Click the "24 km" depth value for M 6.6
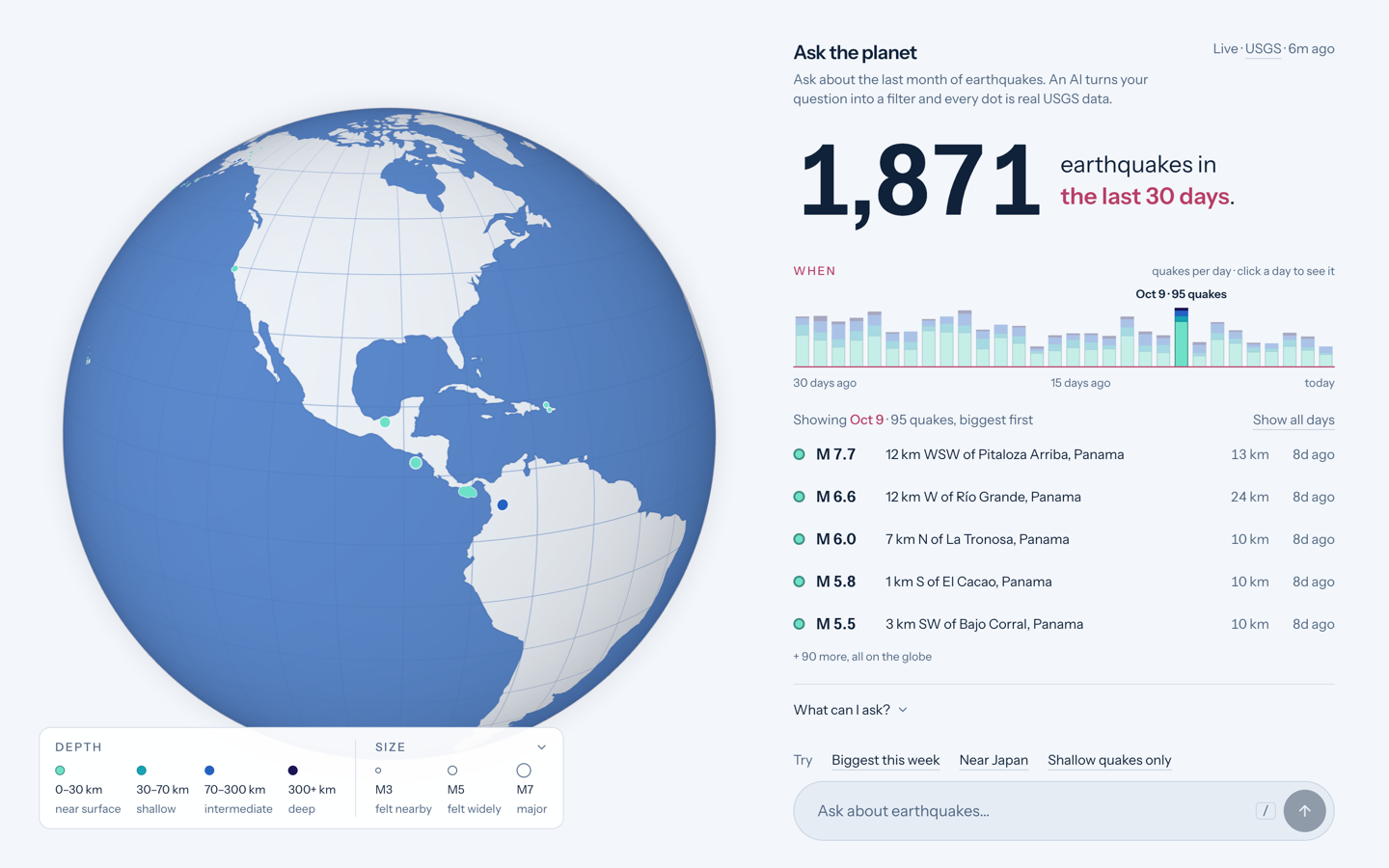 (x=1249, y=497)
